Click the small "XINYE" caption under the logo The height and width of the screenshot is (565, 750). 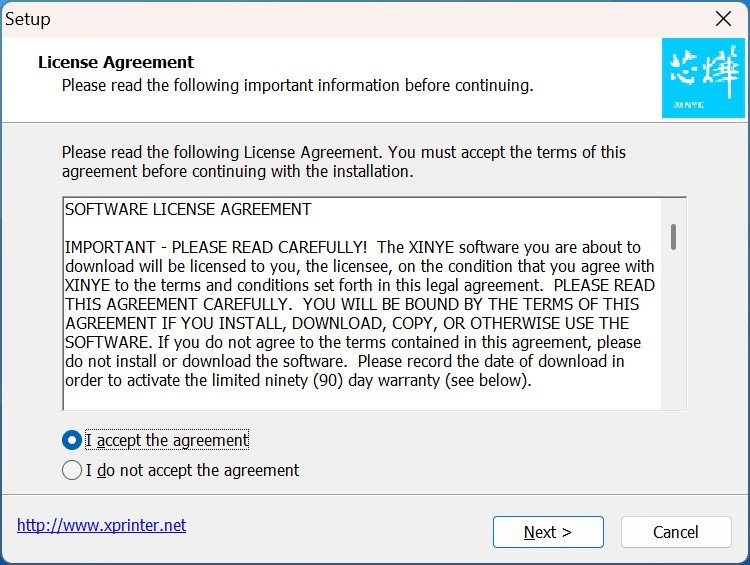pos(688,103)
